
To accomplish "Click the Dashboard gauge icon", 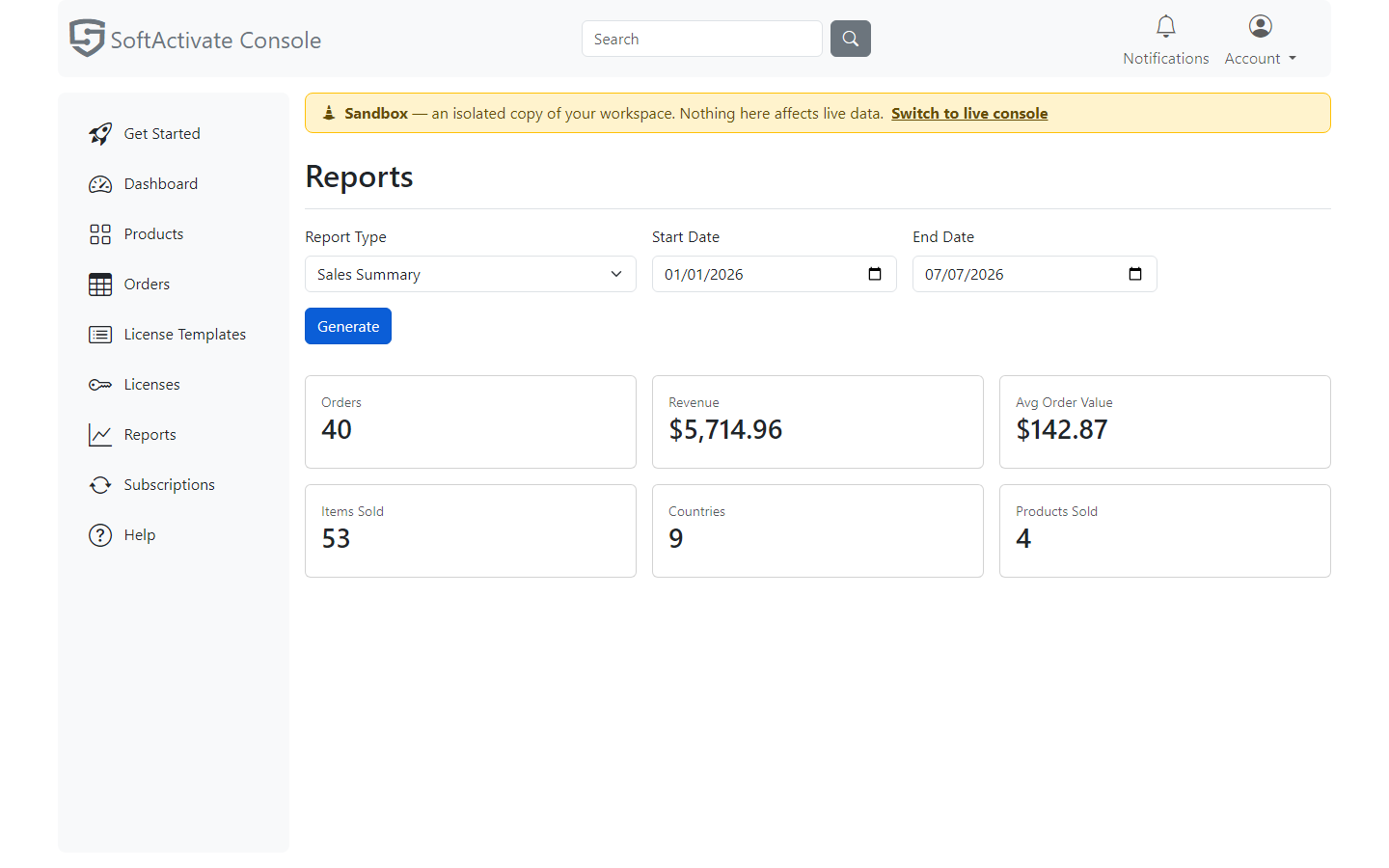I will (x=100, y=184).
